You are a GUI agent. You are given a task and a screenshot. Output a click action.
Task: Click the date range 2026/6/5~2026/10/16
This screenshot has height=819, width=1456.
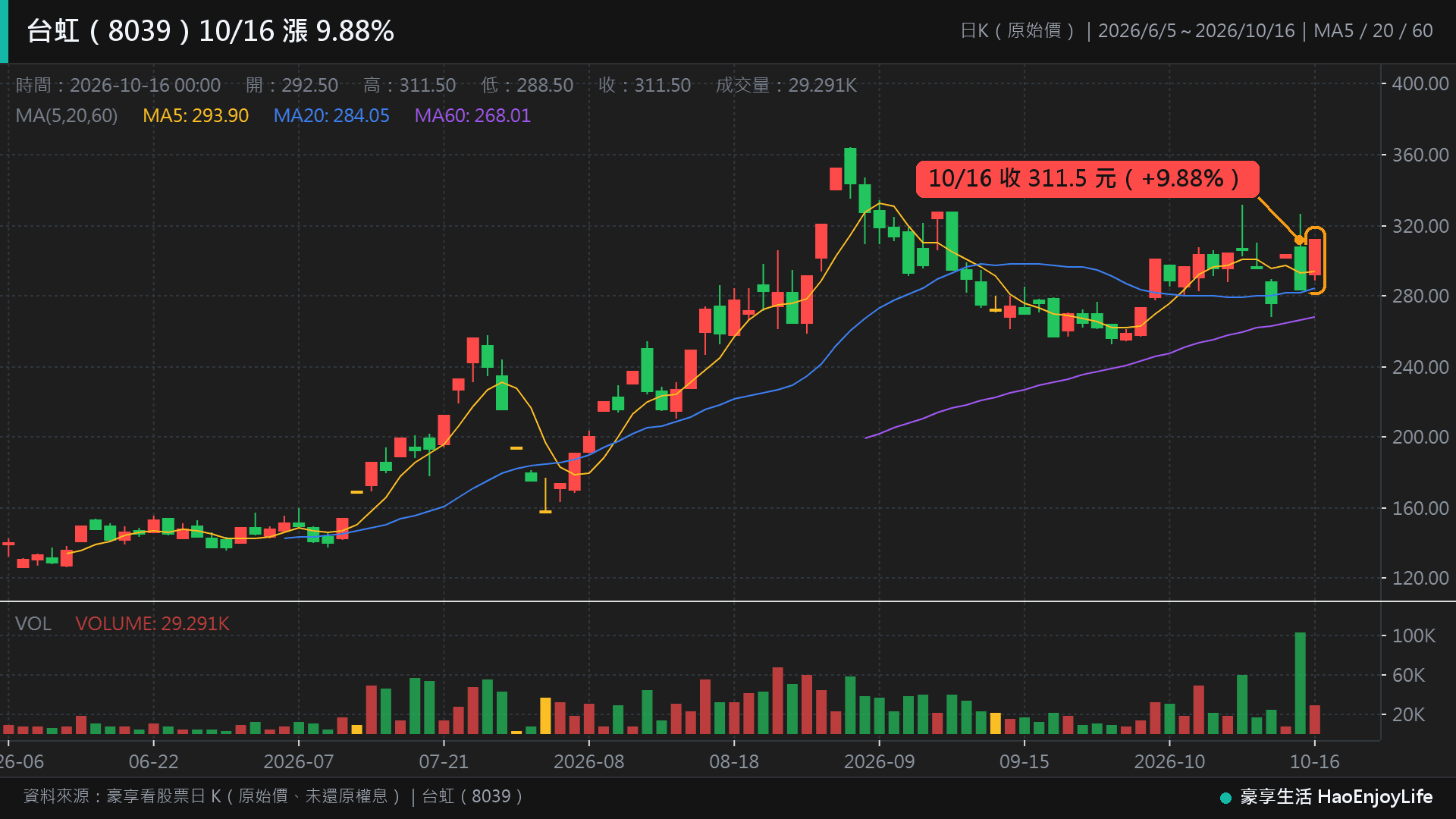pos(1196,30)
